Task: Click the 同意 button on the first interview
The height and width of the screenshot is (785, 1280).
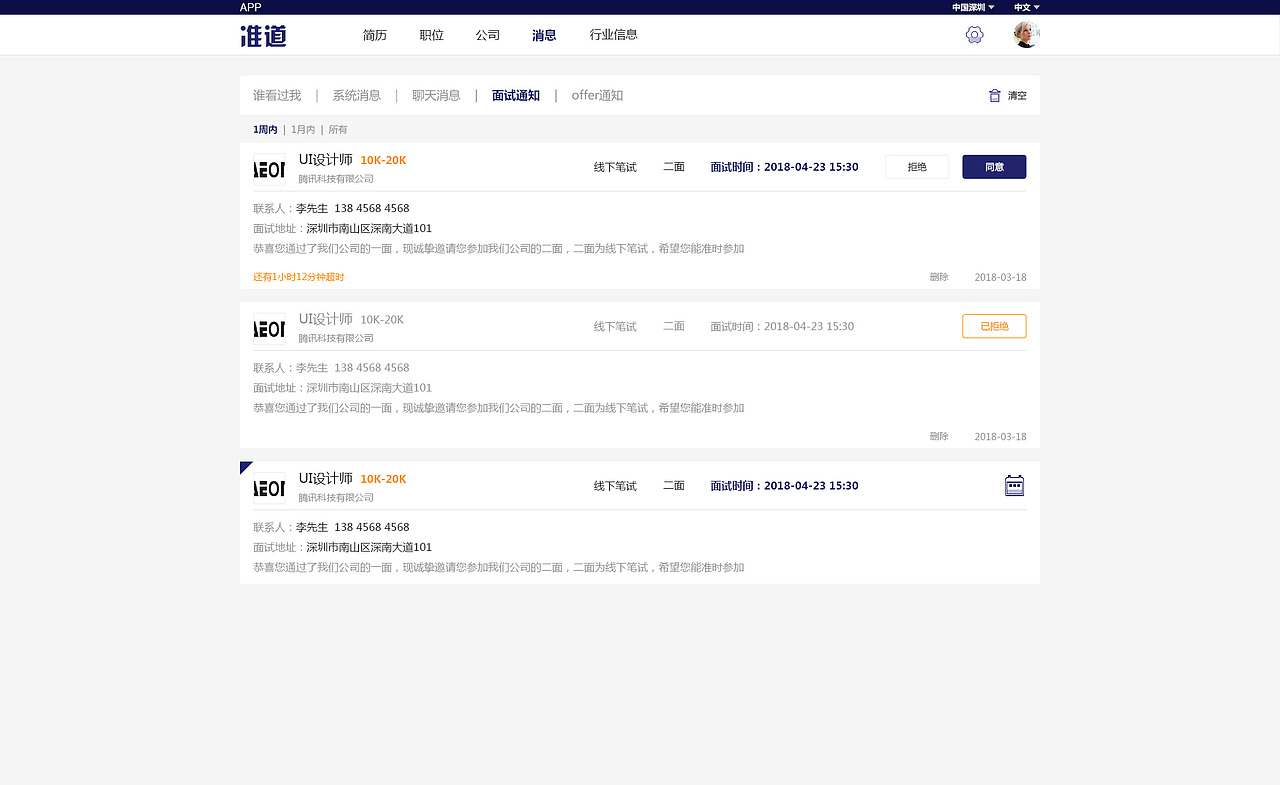Action: (994, 167)
